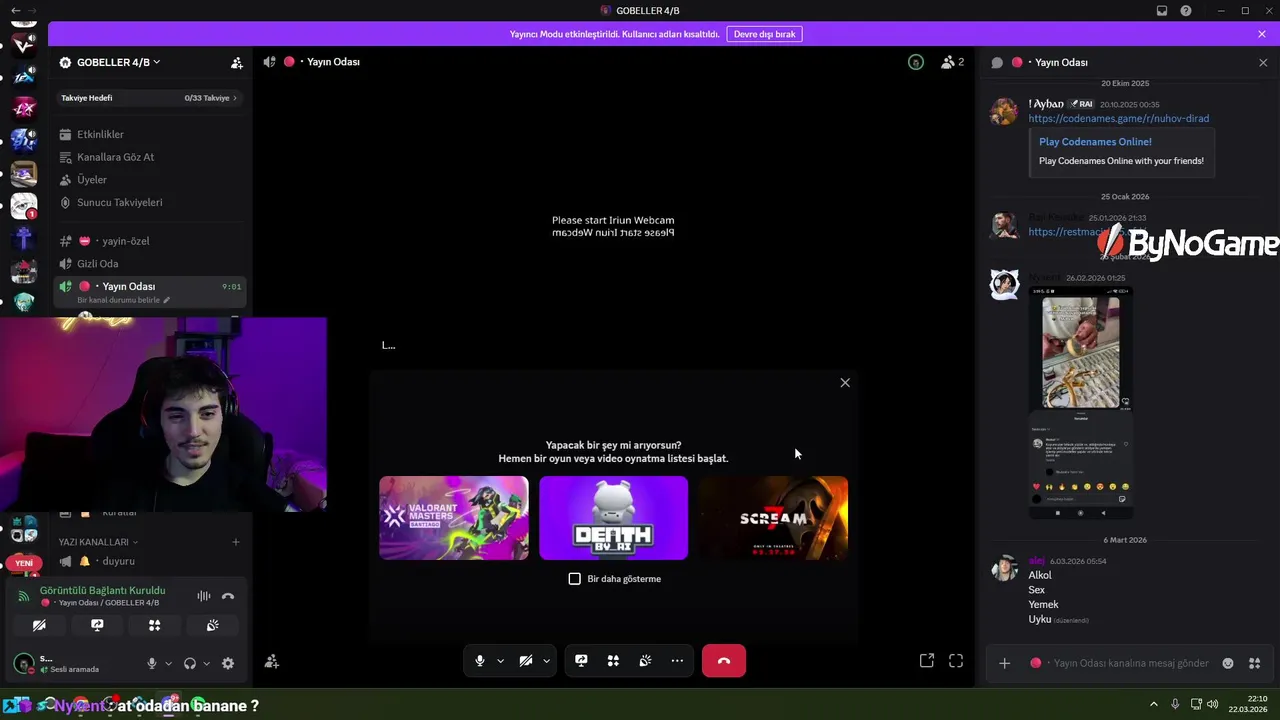Click the chat bubble icon in Yayın Odası chat header

tap(997, 62)
